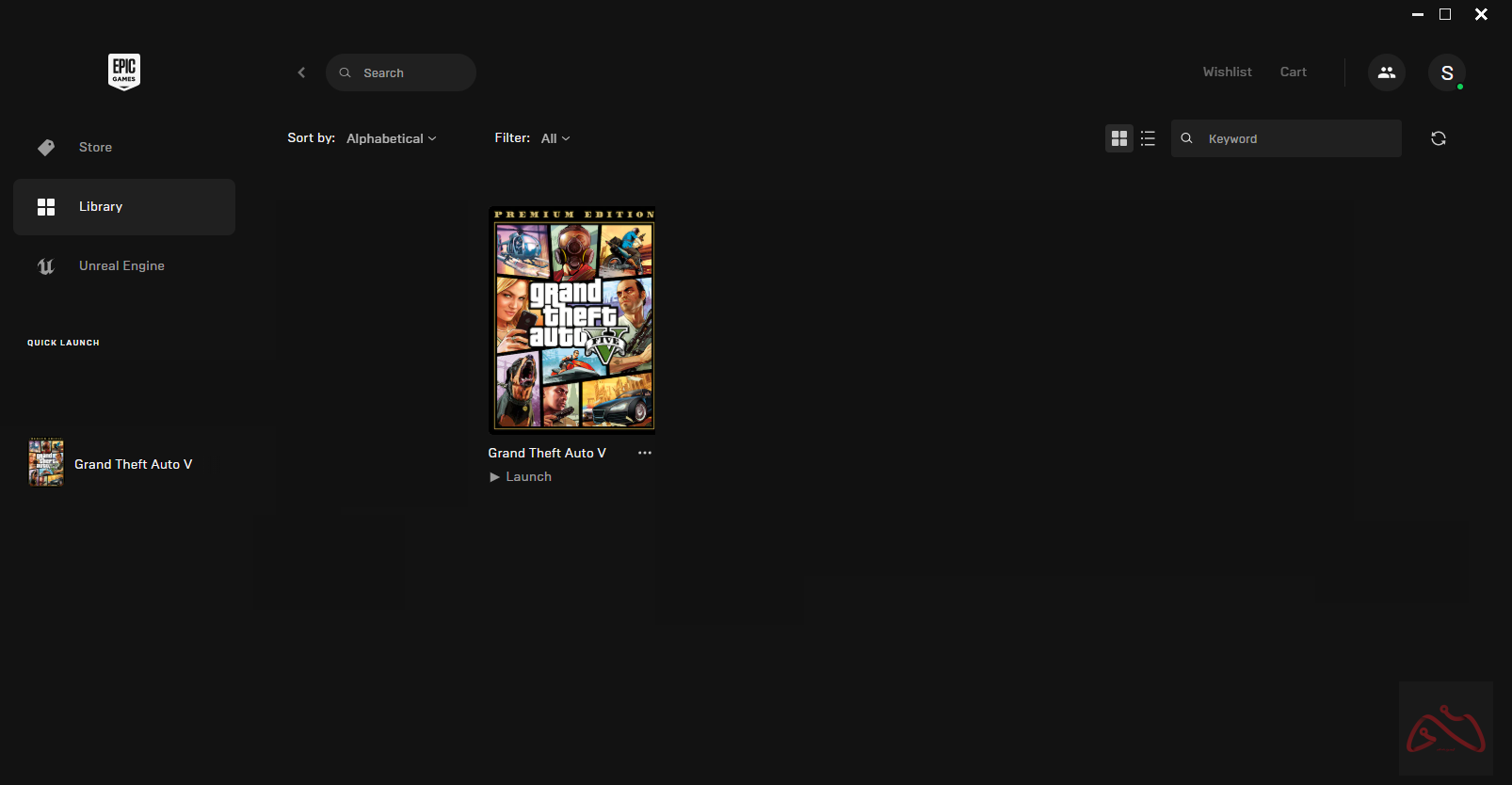Viewport: 1512px width, 785px height.
Task: Click the Epic Games logo
Action: pyautogui.click(x=124, y=72)
